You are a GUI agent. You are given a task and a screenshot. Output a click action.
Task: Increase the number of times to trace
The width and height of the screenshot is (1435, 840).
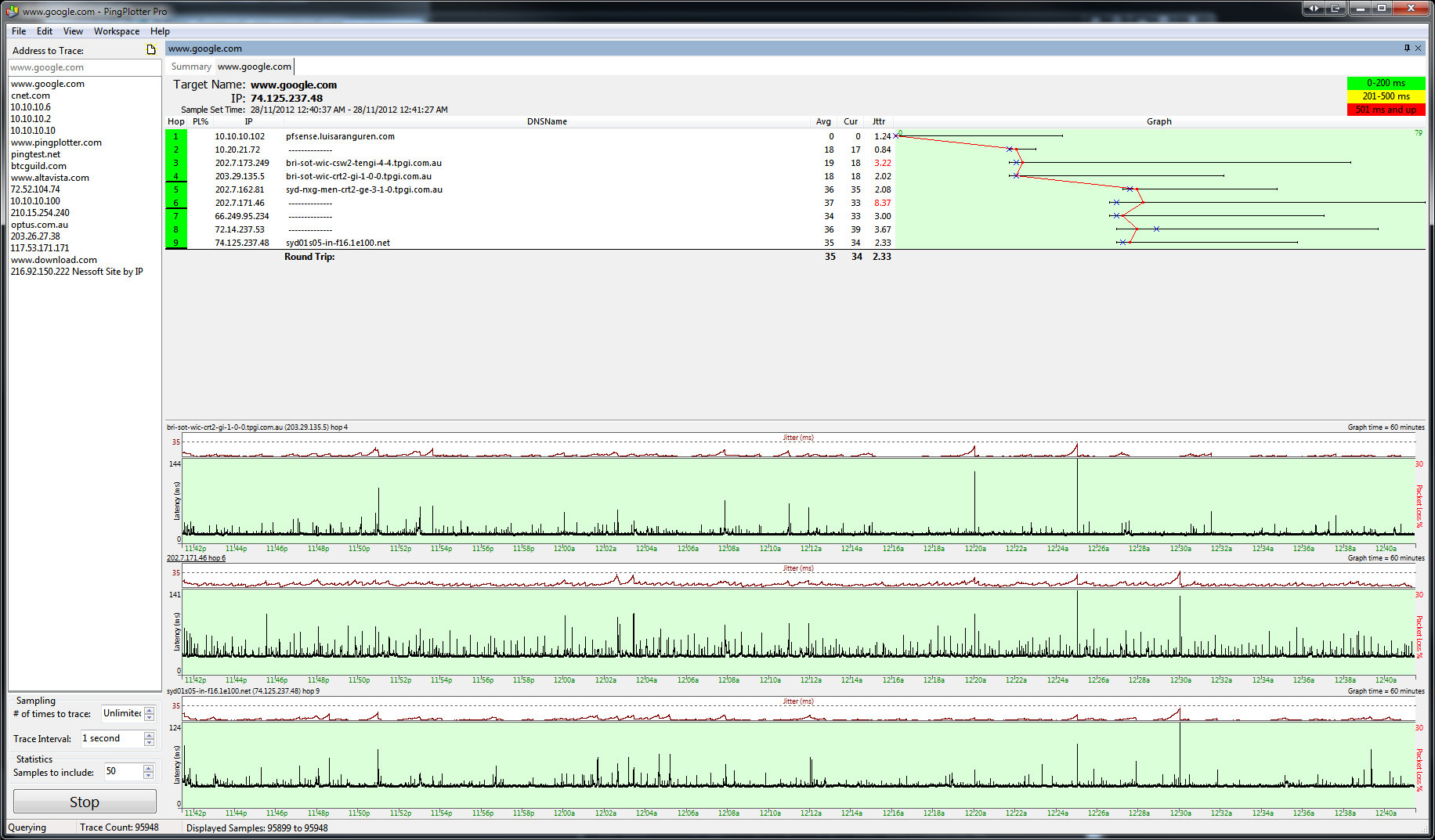coord(150,710)
